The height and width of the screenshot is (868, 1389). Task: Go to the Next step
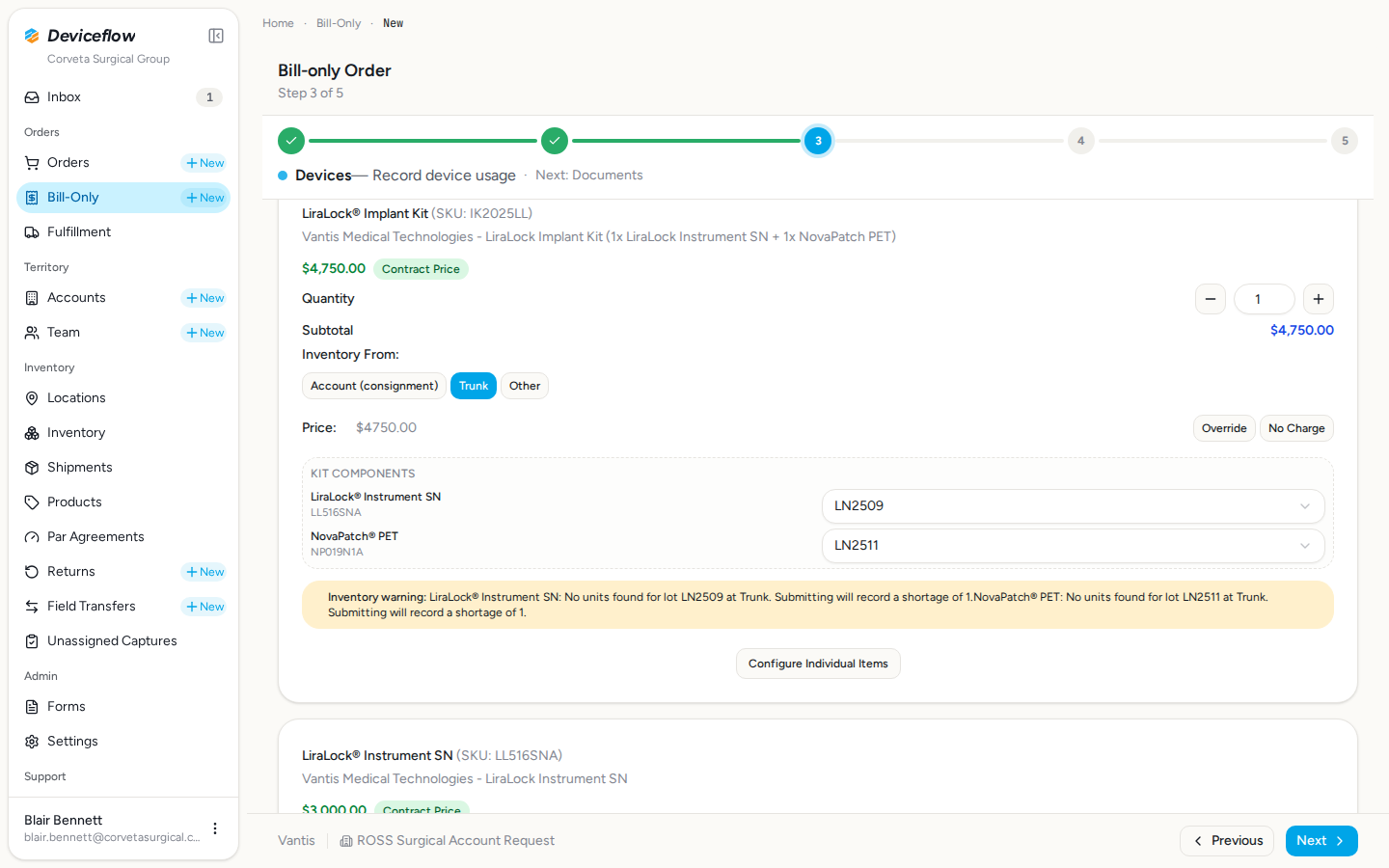coord(1321,841)
